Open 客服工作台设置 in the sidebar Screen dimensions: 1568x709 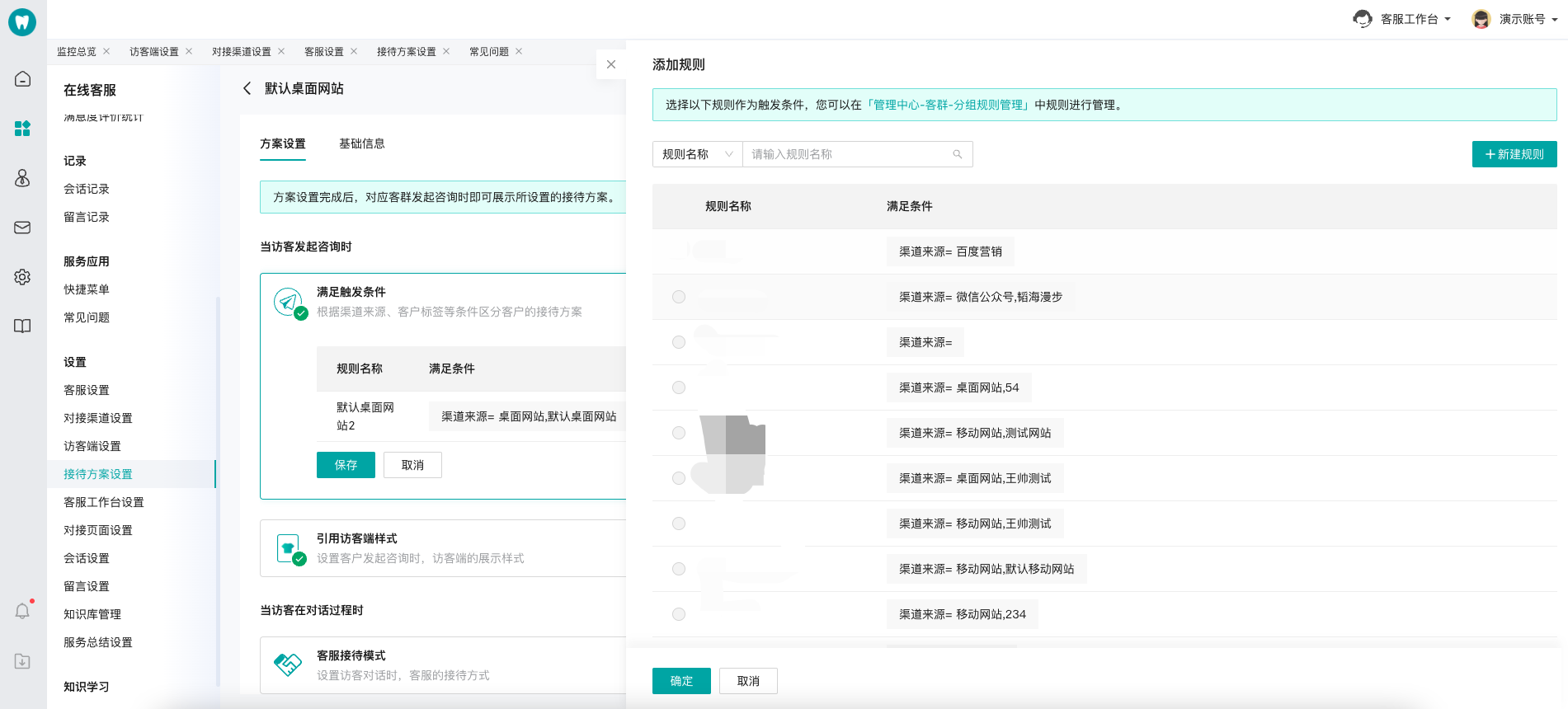104,502
